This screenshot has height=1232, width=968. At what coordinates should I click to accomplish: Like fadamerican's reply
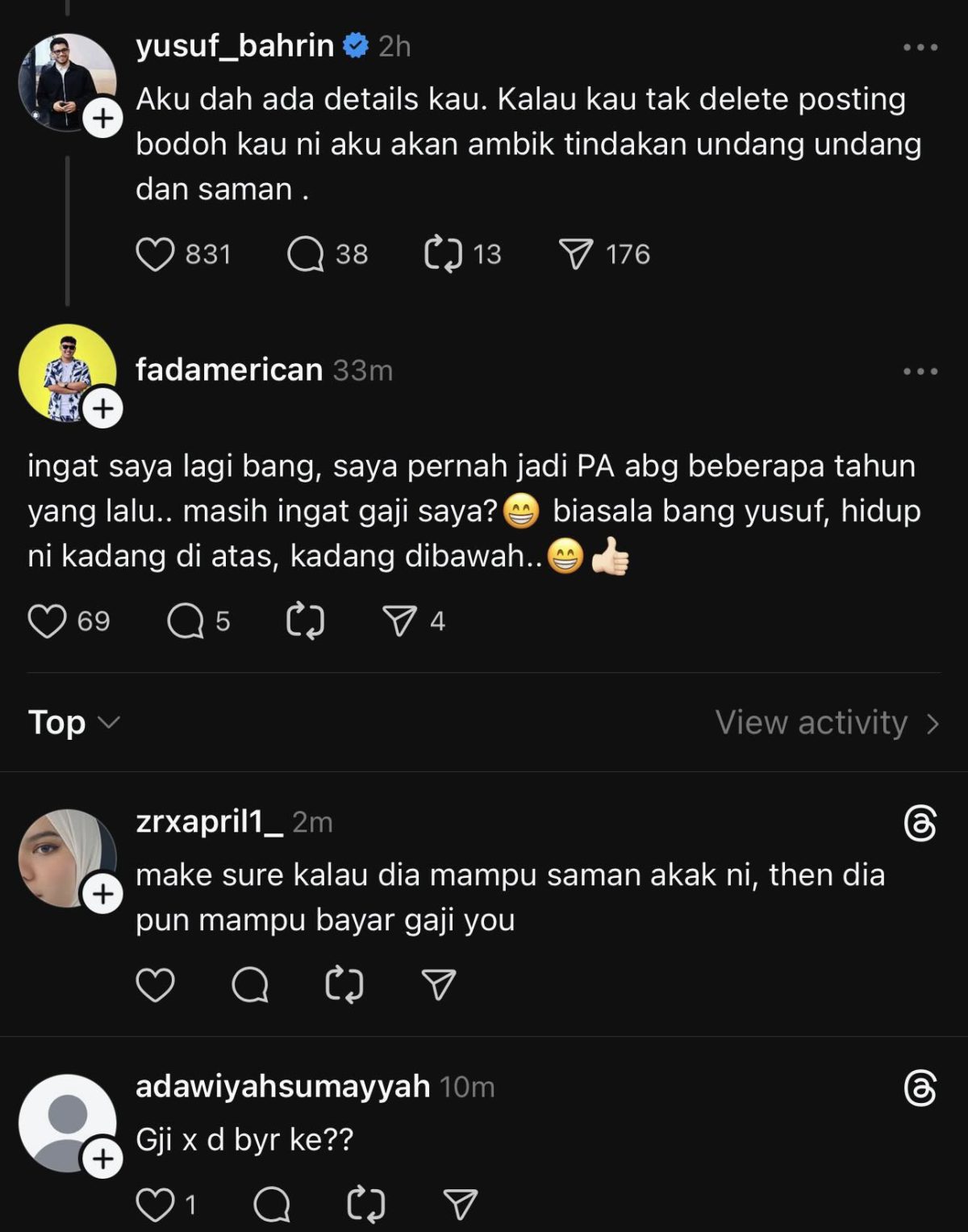[x=47, y=621]
